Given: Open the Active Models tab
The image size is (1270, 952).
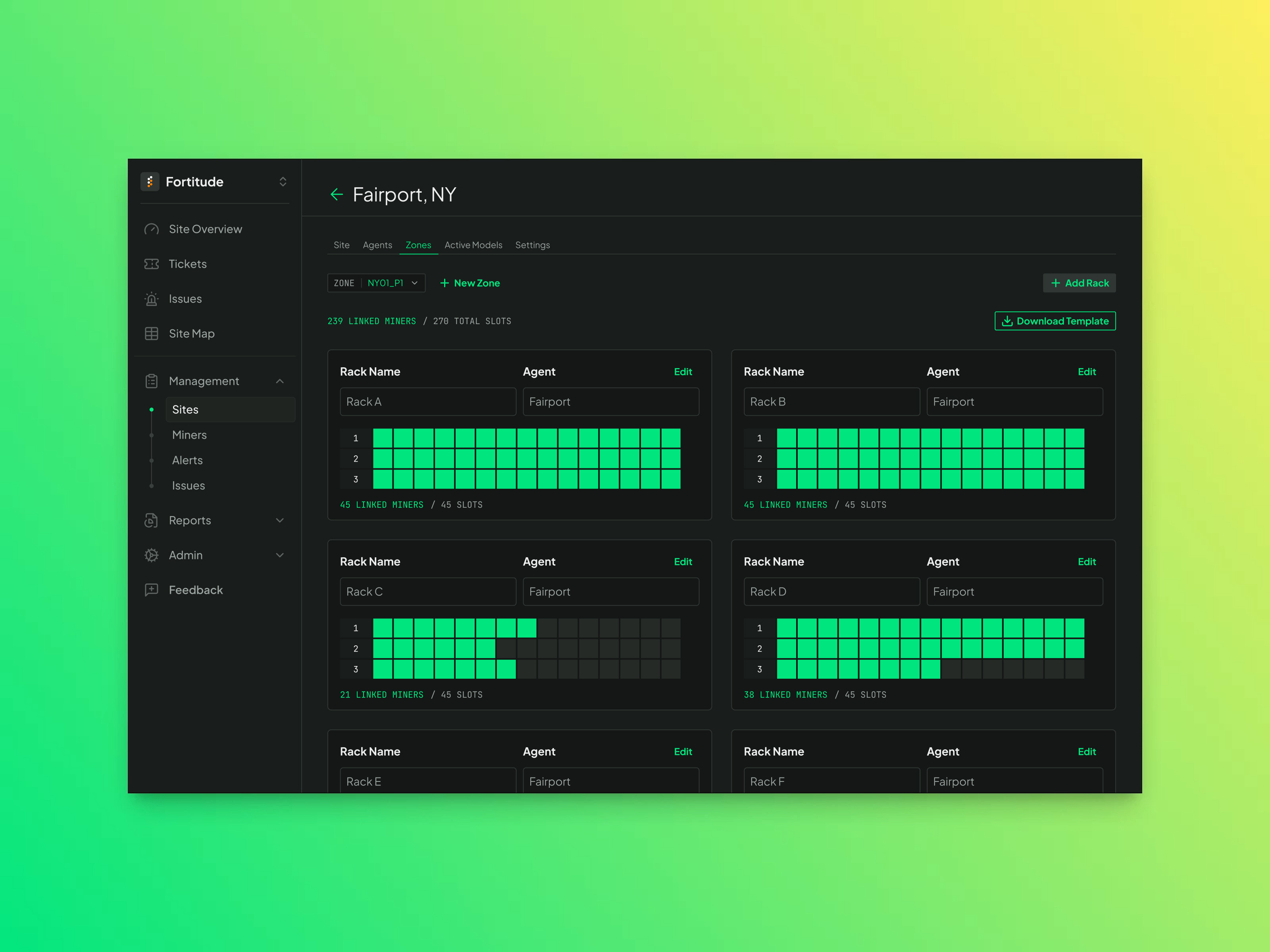Looking at the screenshot, I should [x=473, y=245].
